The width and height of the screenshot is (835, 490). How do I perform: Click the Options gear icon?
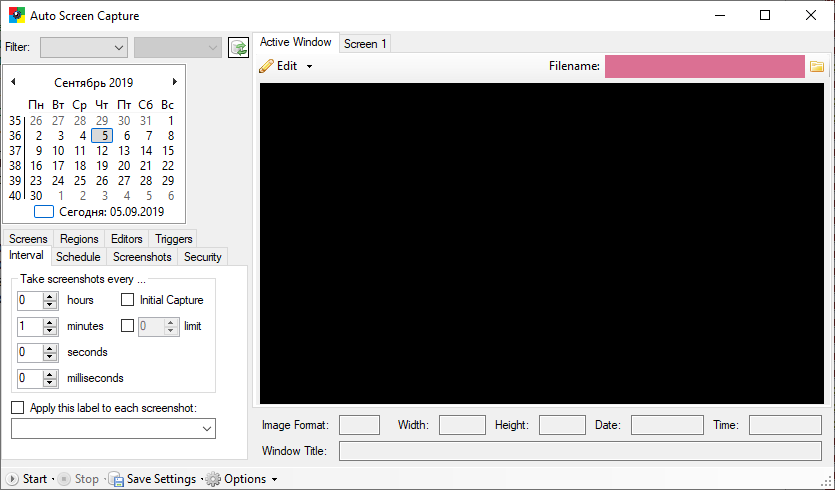pos(213,479)
